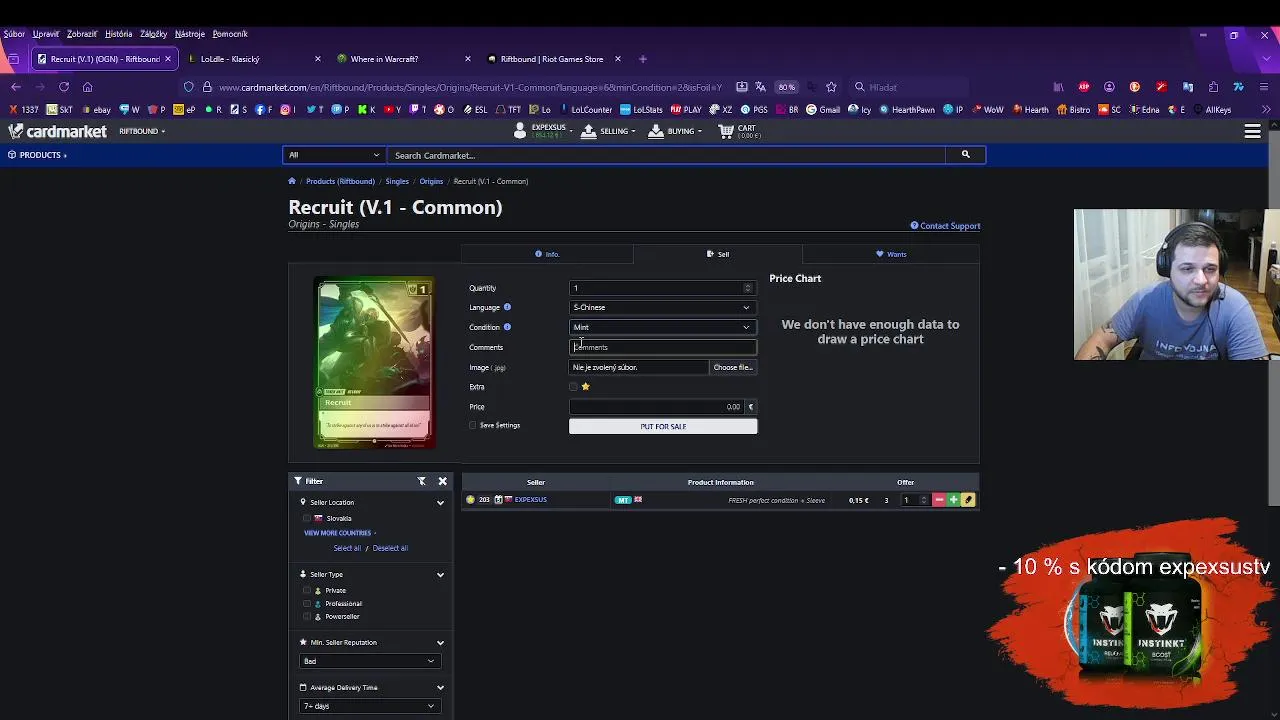Screen dimensions: 1280x720
Task: Click the Select all link
Action: (x=347, y=548)
